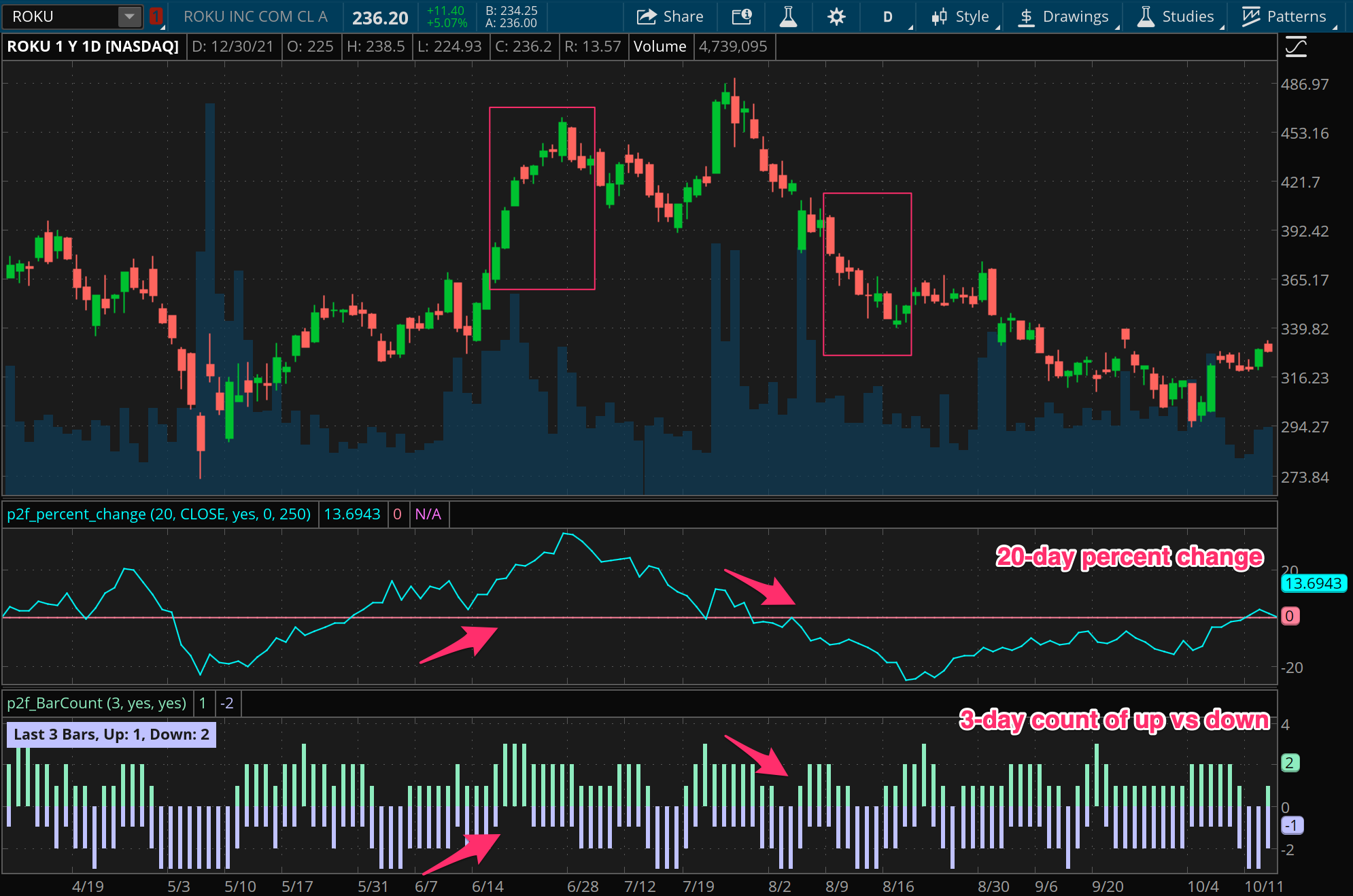Click the 7/19 date on time axis
Viewport: 1353px width, 896px height.
point(698,886)
